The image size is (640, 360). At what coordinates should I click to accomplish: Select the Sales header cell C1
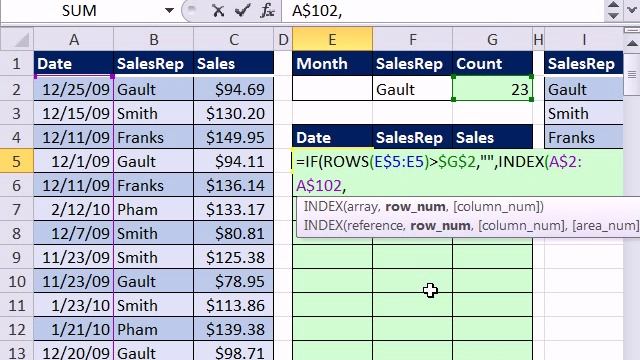233,64
